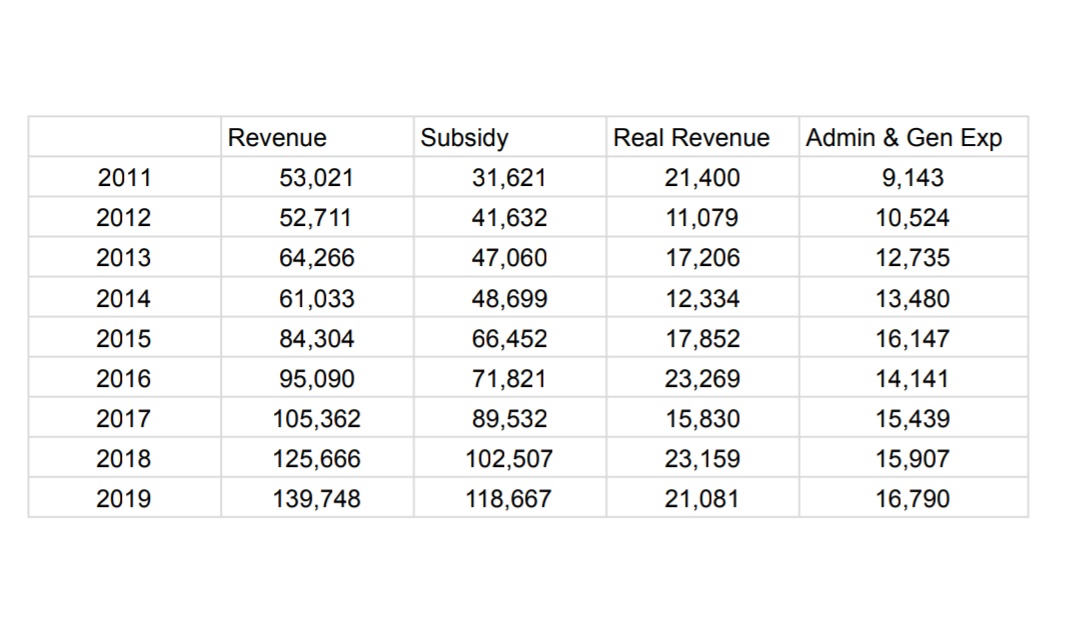Image resolution: width=1079 pixels, height=635 pixels.
Task: Choose admin expense cell 10,524
Action: coord(912,217)
